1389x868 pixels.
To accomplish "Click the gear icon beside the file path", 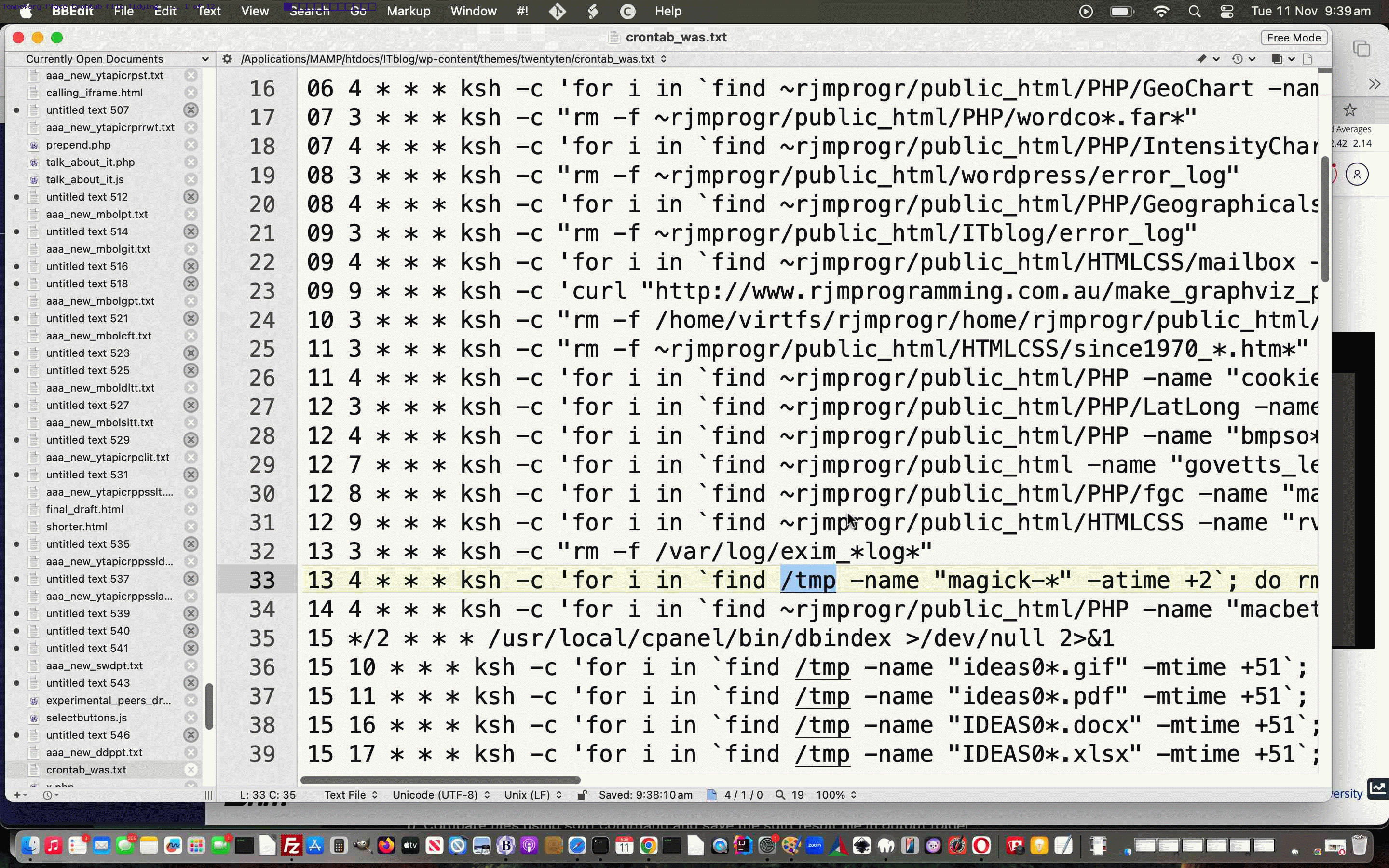I will 227,59.
